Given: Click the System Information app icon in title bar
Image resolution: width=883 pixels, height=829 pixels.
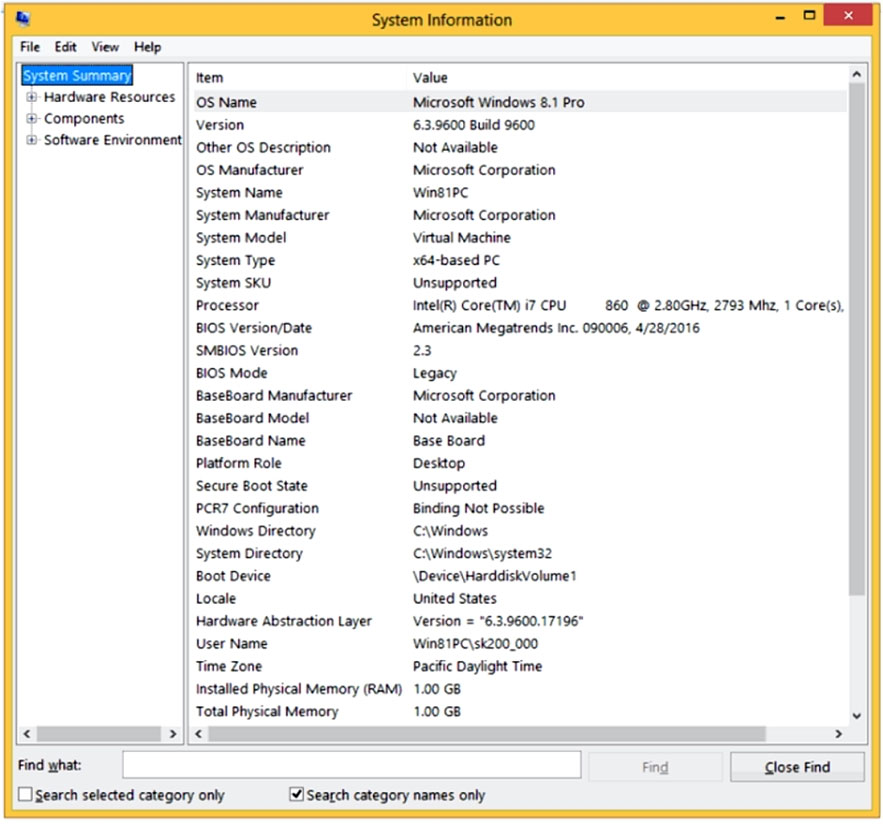Looking at the screenshot, I should [23, 19].
